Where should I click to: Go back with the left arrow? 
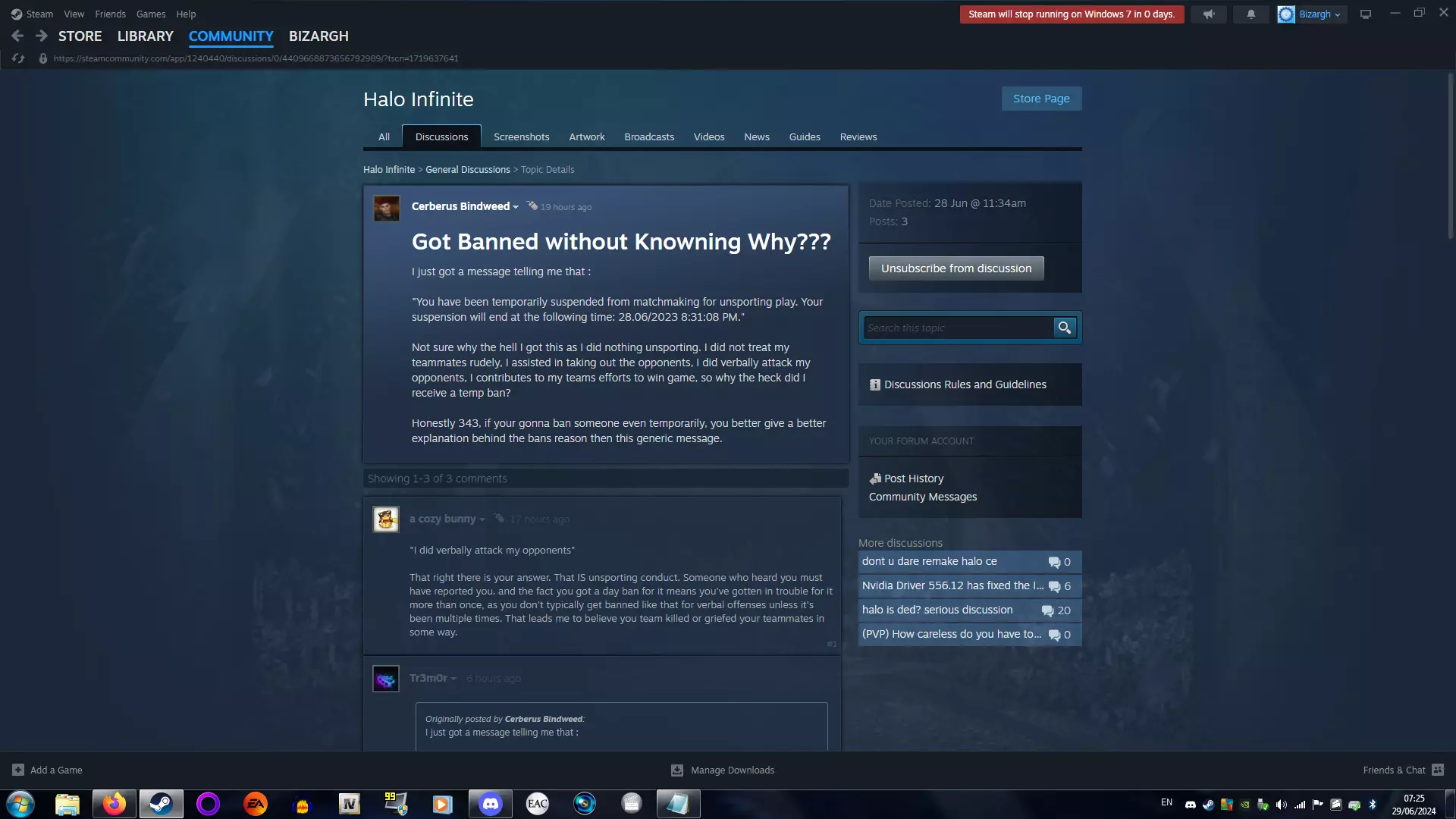(x=17, y=36)
